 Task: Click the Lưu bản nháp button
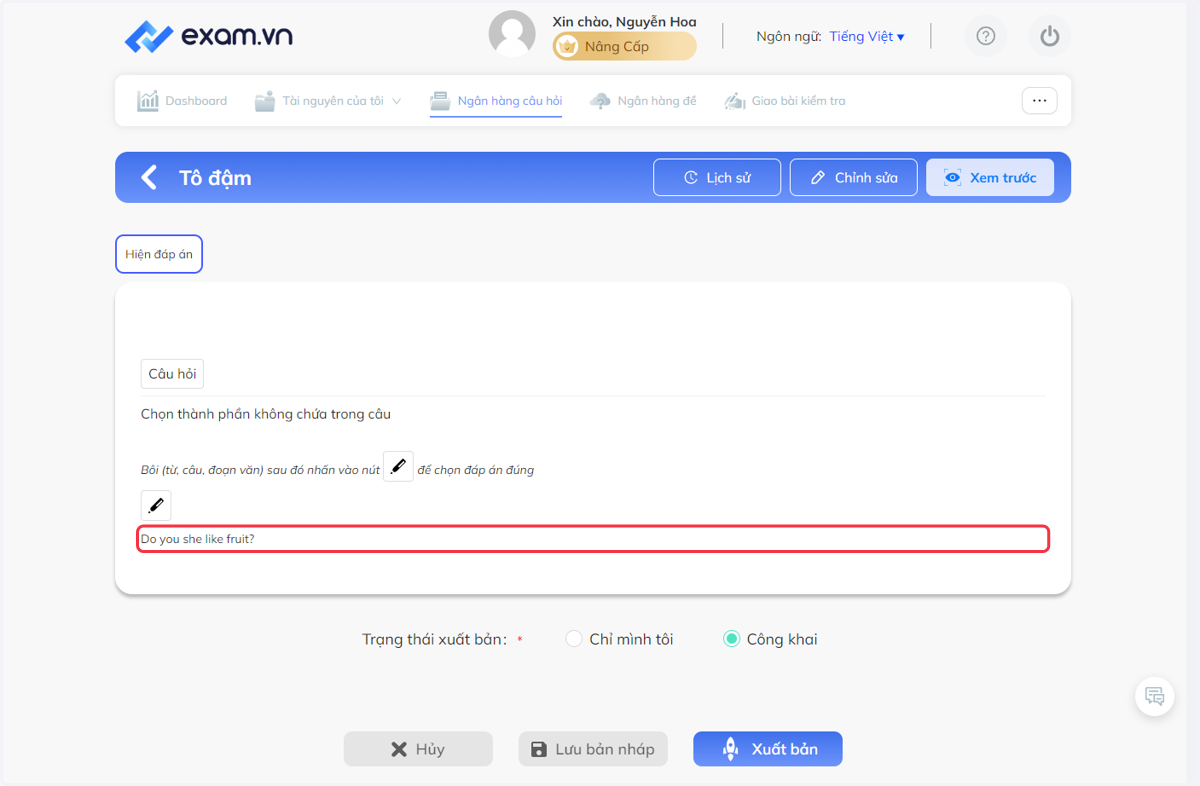pos(593,749)
